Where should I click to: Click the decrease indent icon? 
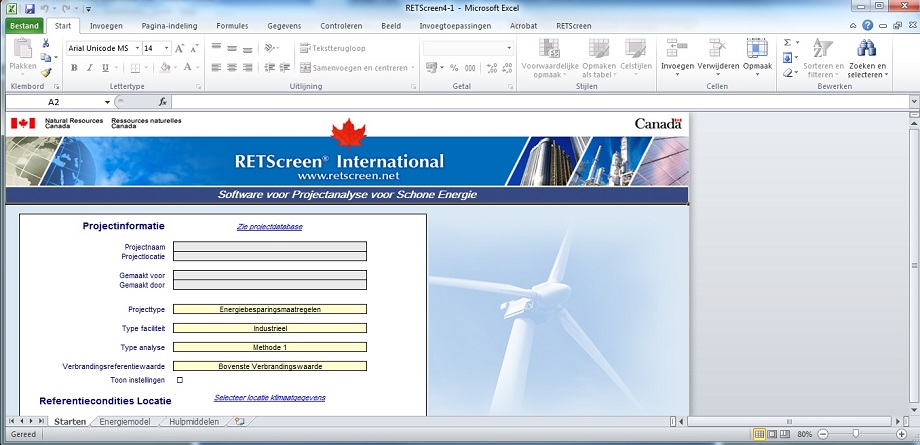click(x=269, y=68)
